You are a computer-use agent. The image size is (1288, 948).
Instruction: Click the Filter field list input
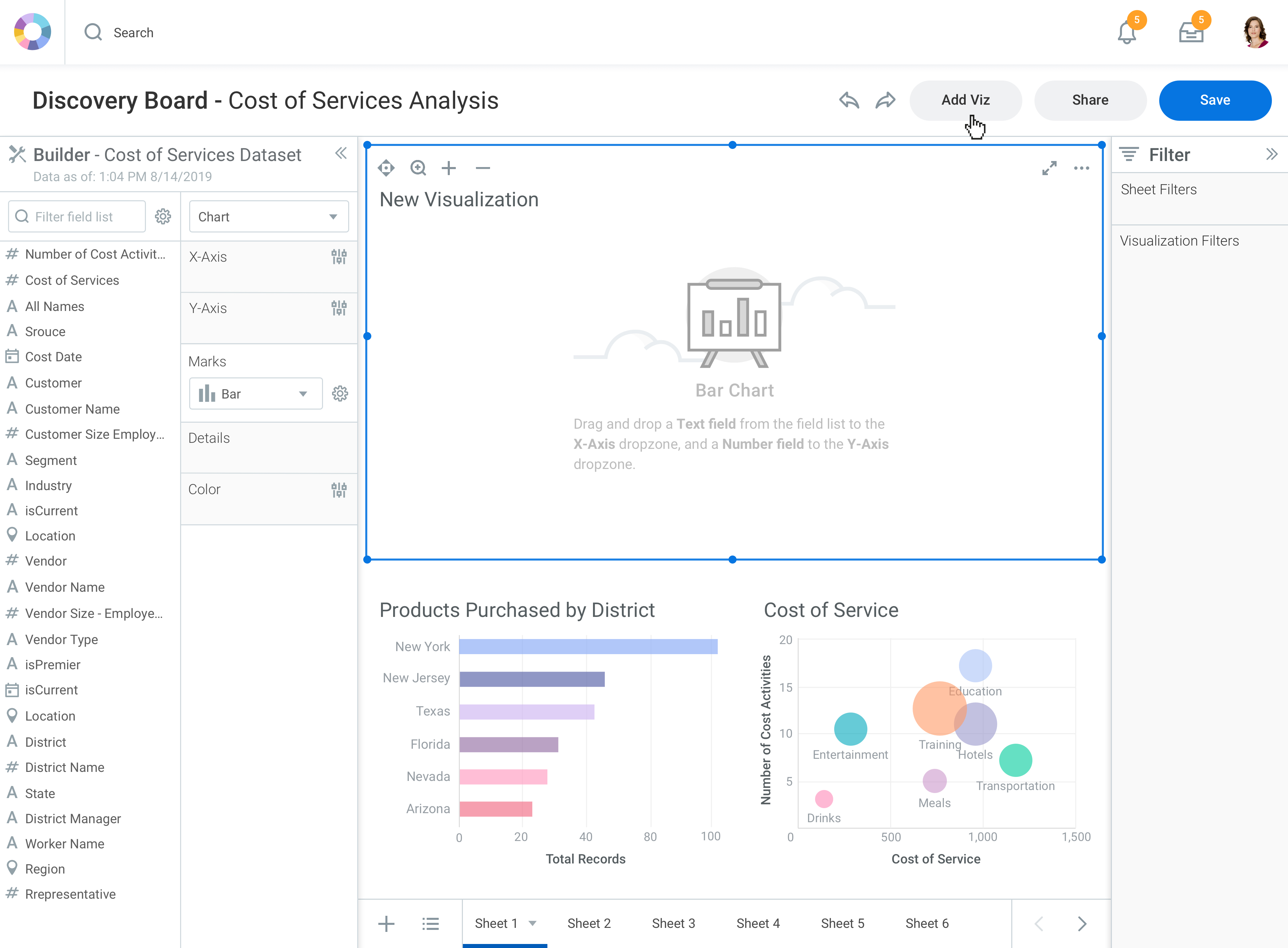pyautogui.click(x=77, y=216)
